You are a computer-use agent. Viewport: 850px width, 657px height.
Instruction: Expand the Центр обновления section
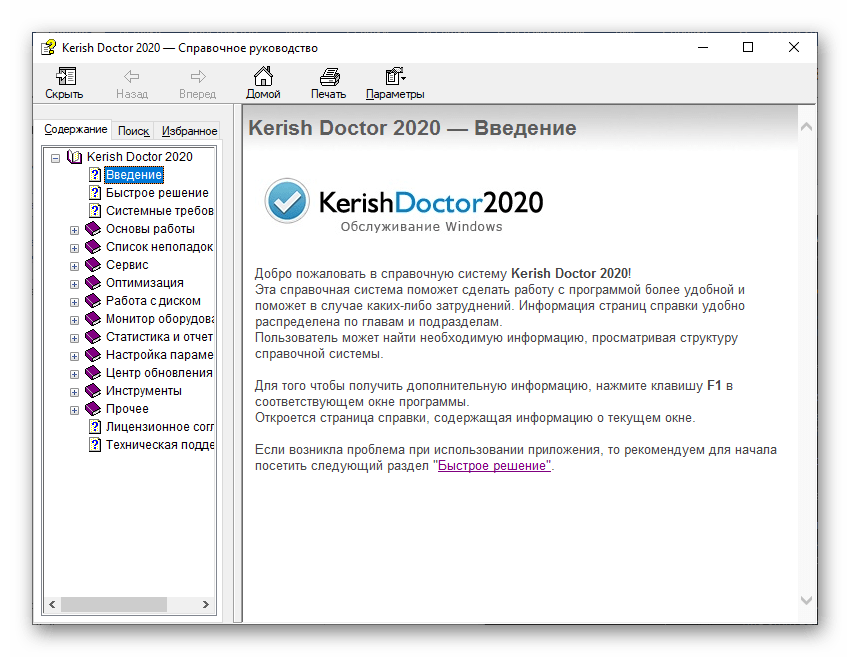(x=74, y=374)
